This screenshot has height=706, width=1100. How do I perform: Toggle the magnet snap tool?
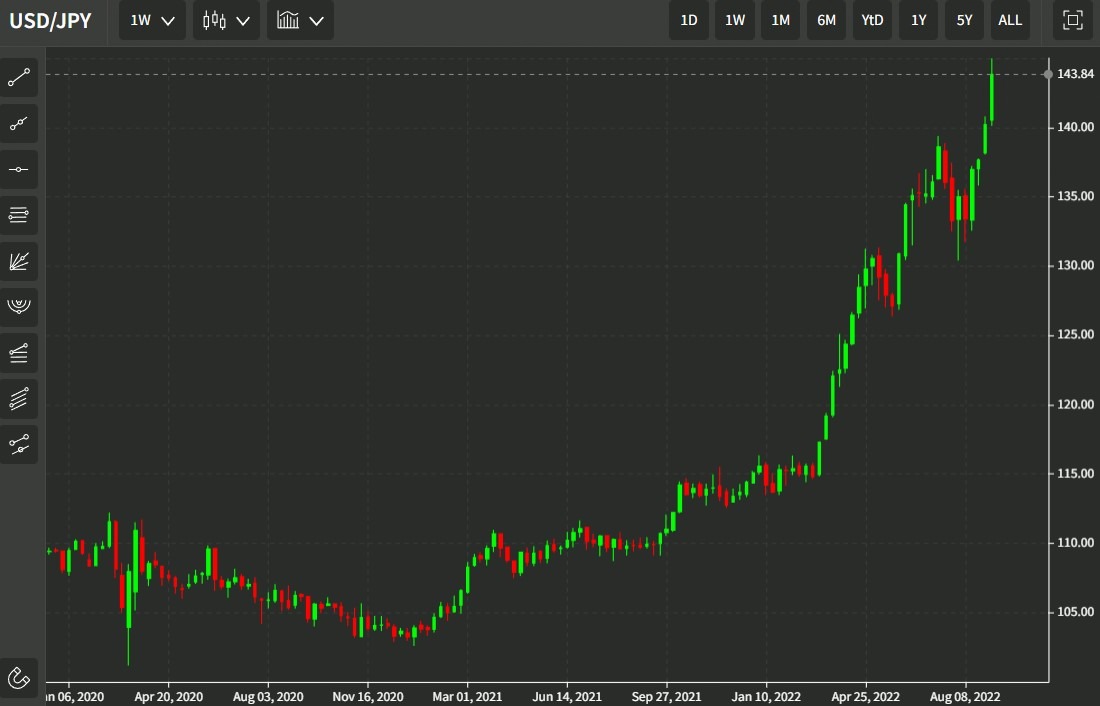pos(19,678)
